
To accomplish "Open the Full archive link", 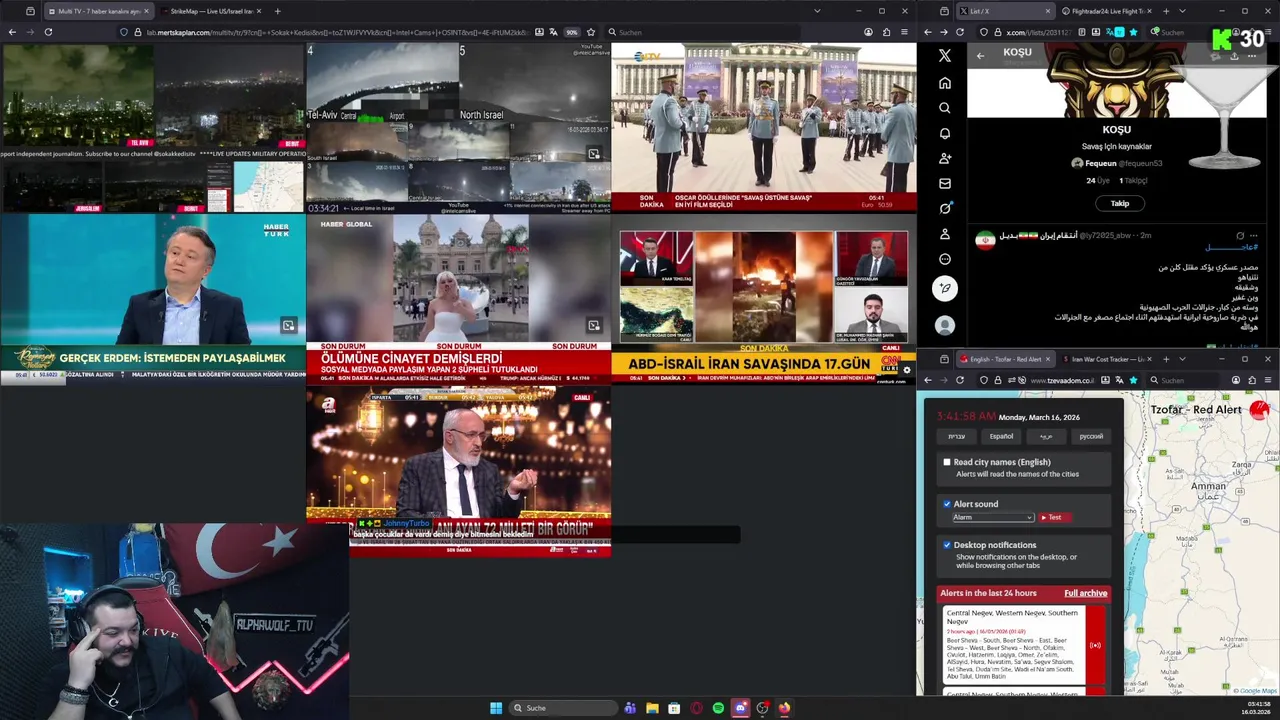I will 1085,593.
